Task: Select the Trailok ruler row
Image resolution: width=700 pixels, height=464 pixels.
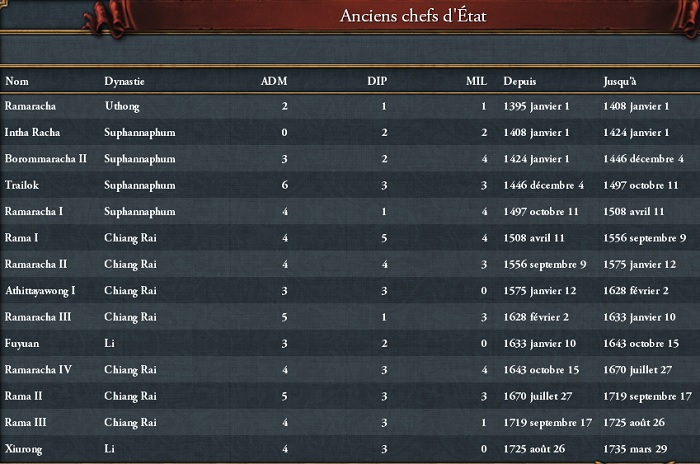Action: coord(350,185)
